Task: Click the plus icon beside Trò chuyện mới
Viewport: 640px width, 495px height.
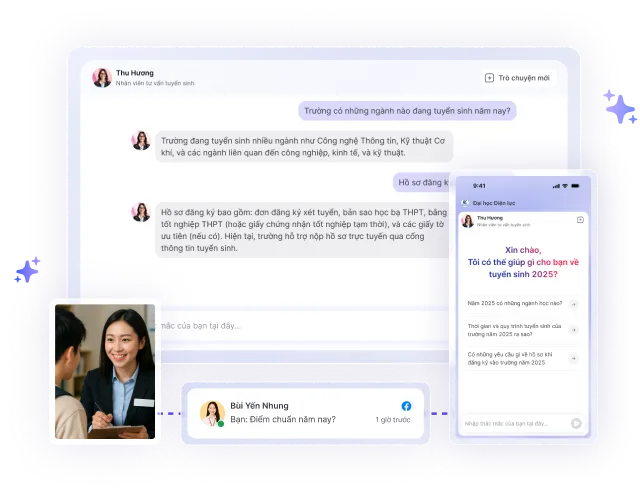Action: 489,77
